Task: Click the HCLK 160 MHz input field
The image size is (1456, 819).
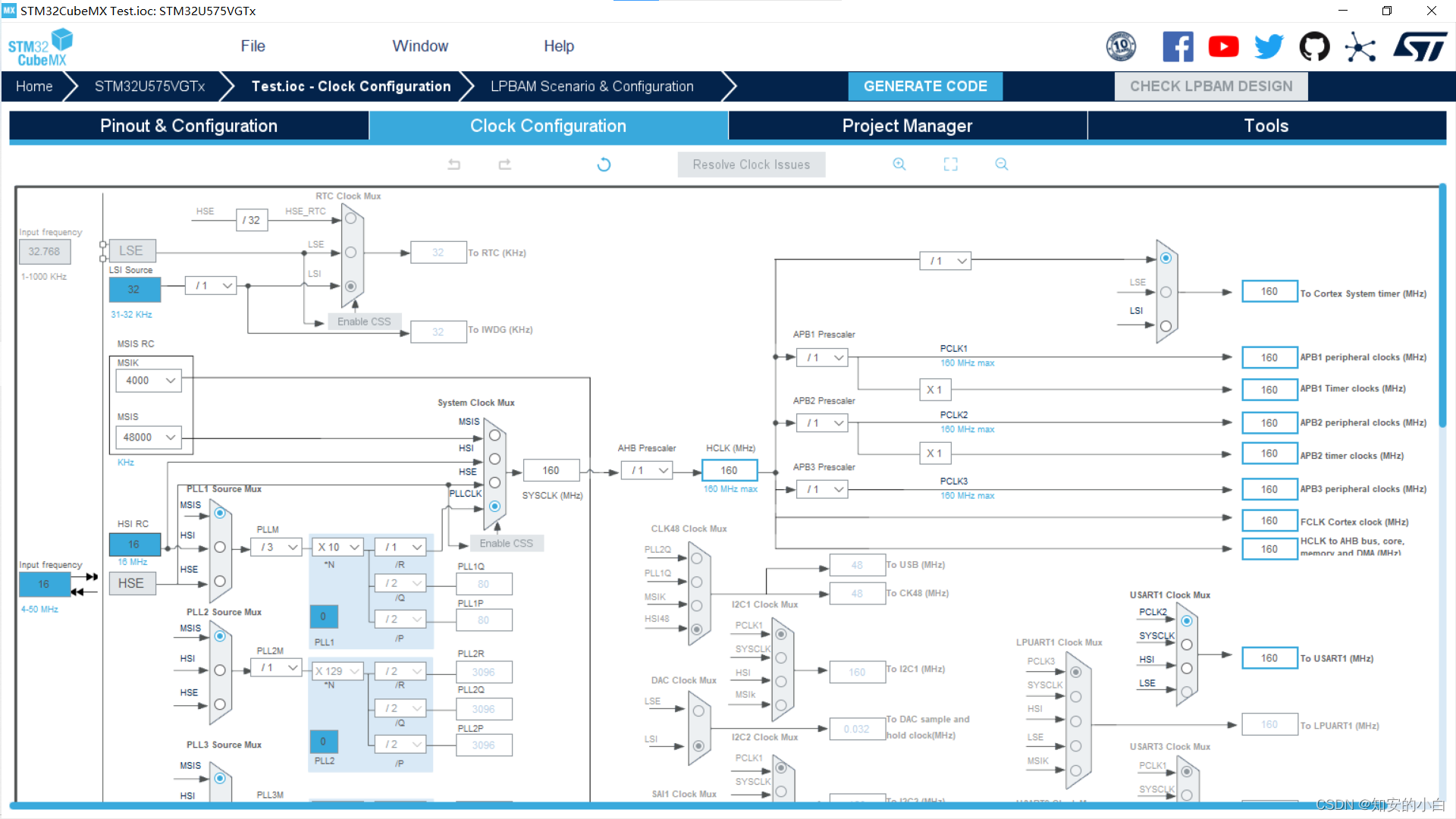Action: (x=729, y=471)
